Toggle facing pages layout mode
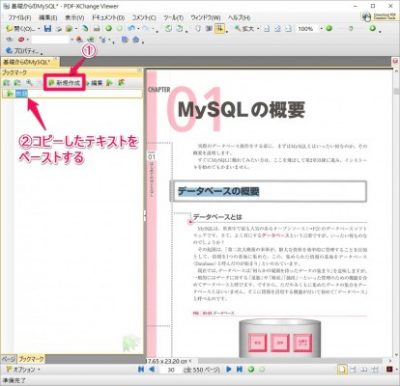 click(x=364, y=369)
